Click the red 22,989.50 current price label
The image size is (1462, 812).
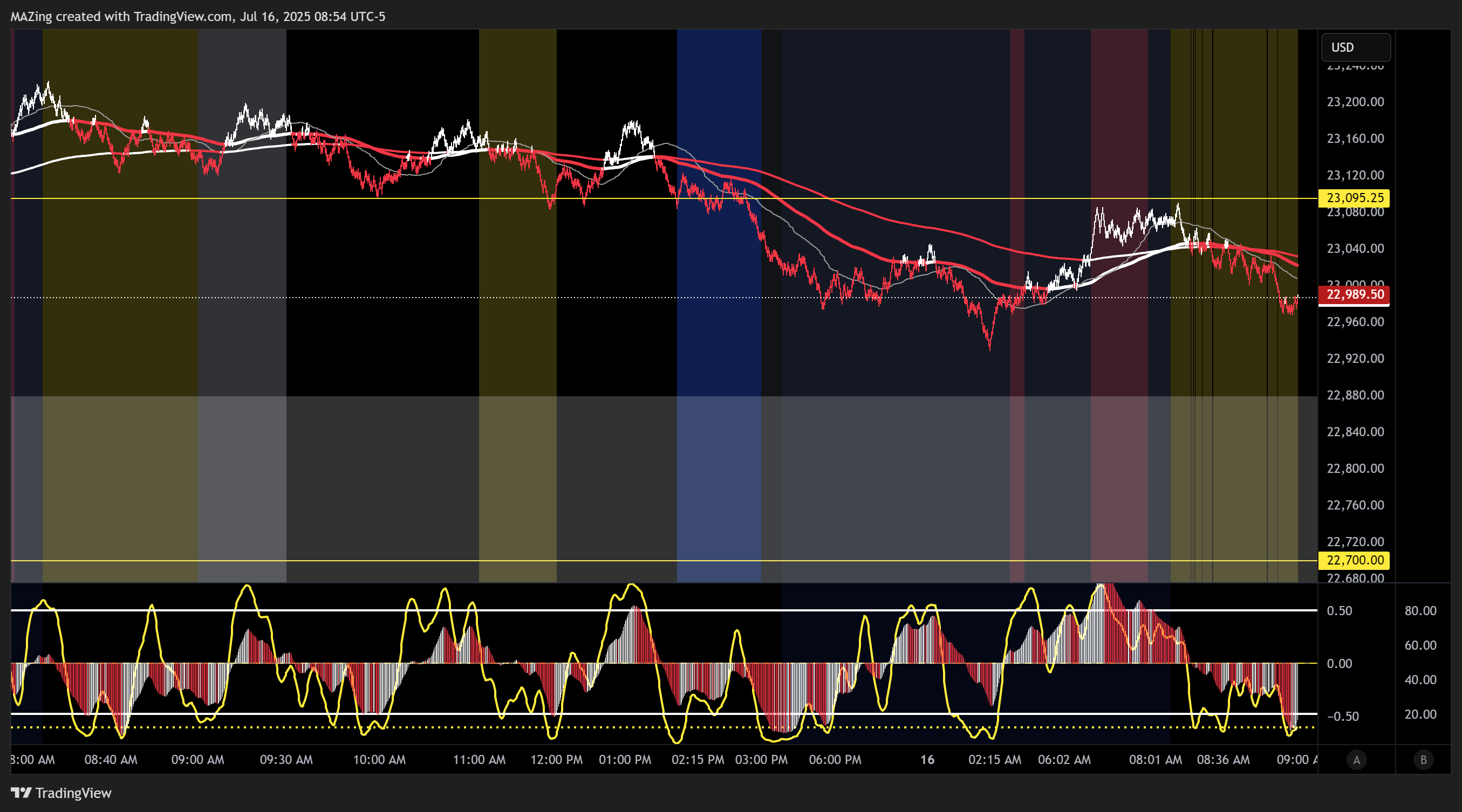coord(1354,294)
